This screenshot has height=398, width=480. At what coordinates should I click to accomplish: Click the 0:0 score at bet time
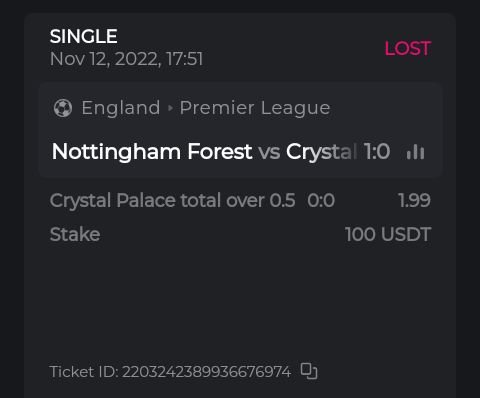coord(321,200)
